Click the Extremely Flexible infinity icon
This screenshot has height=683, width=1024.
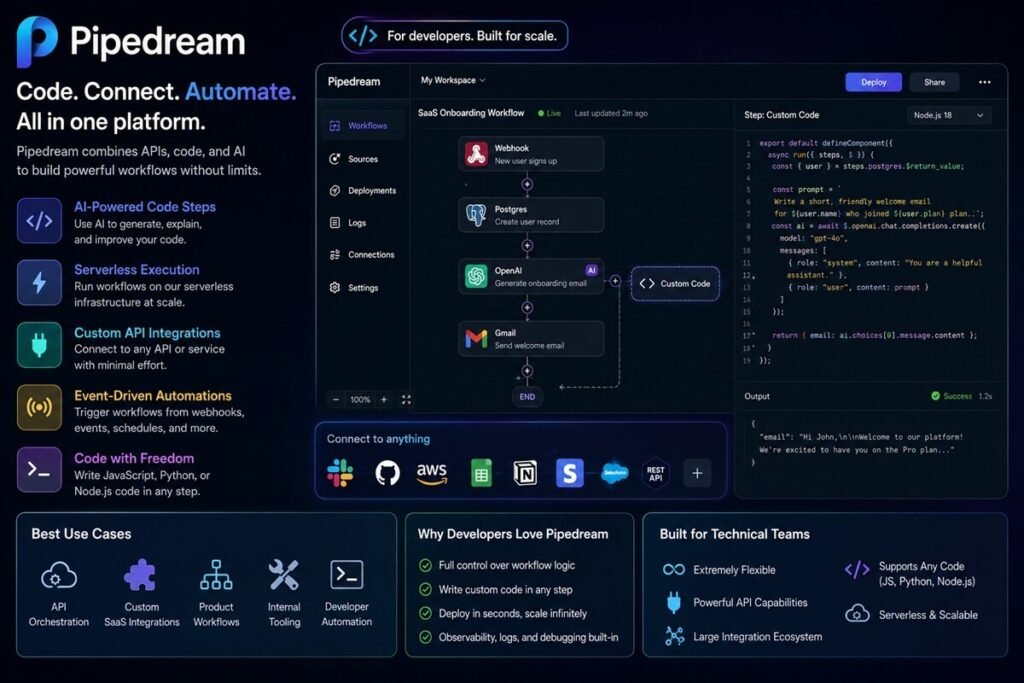click(674, 569)
